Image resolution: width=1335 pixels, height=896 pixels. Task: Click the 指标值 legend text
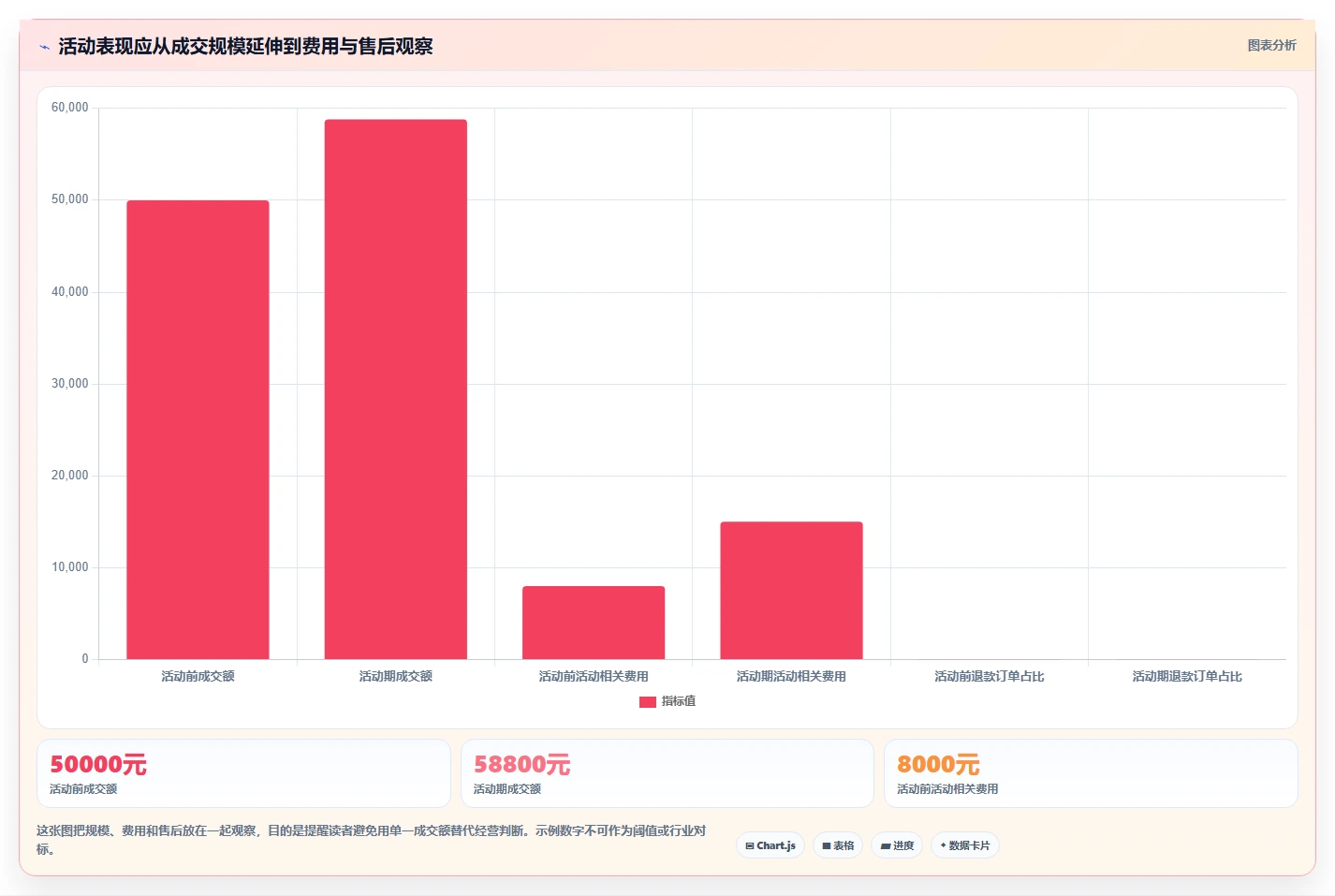pyautogui.click(x=679, y=701)
